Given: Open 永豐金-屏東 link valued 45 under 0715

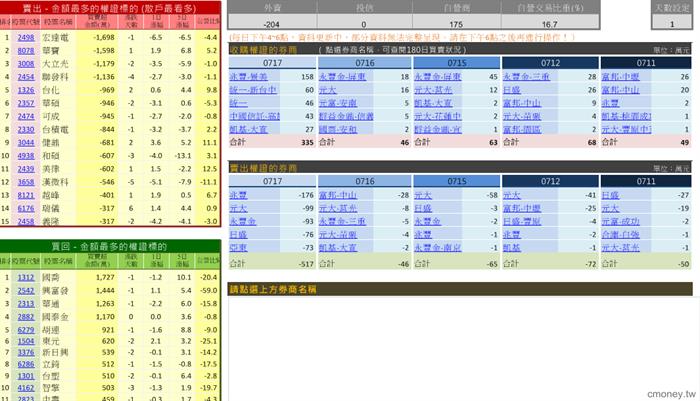Looking at the screenshot, I should [438, 77].
